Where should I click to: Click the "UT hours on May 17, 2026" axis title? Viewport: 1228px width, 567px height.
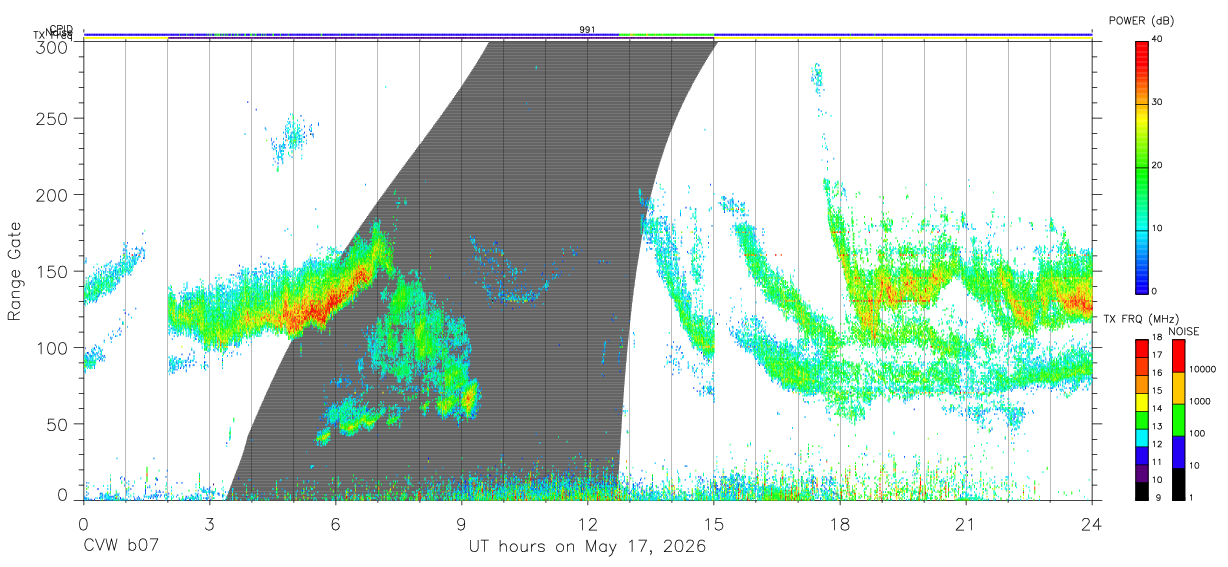[x=587, y=547]
